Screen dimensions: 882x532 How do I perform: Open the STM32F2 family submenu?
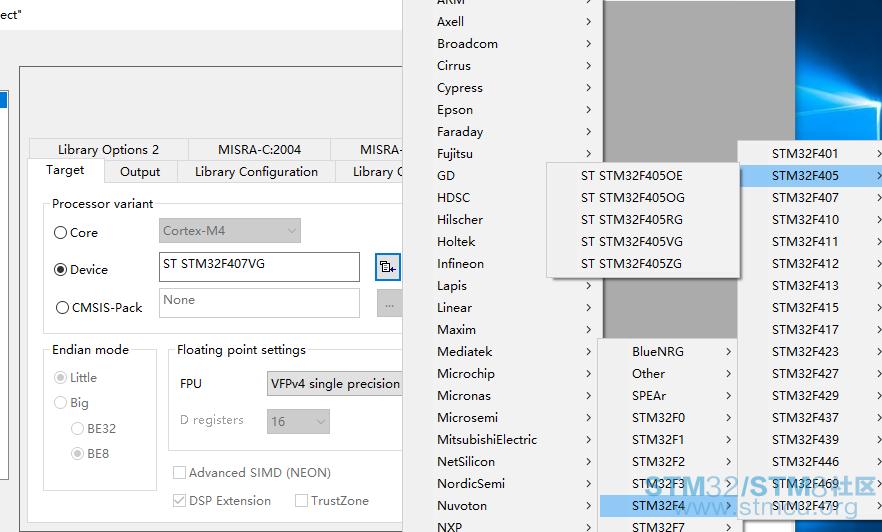coord(668,461)
